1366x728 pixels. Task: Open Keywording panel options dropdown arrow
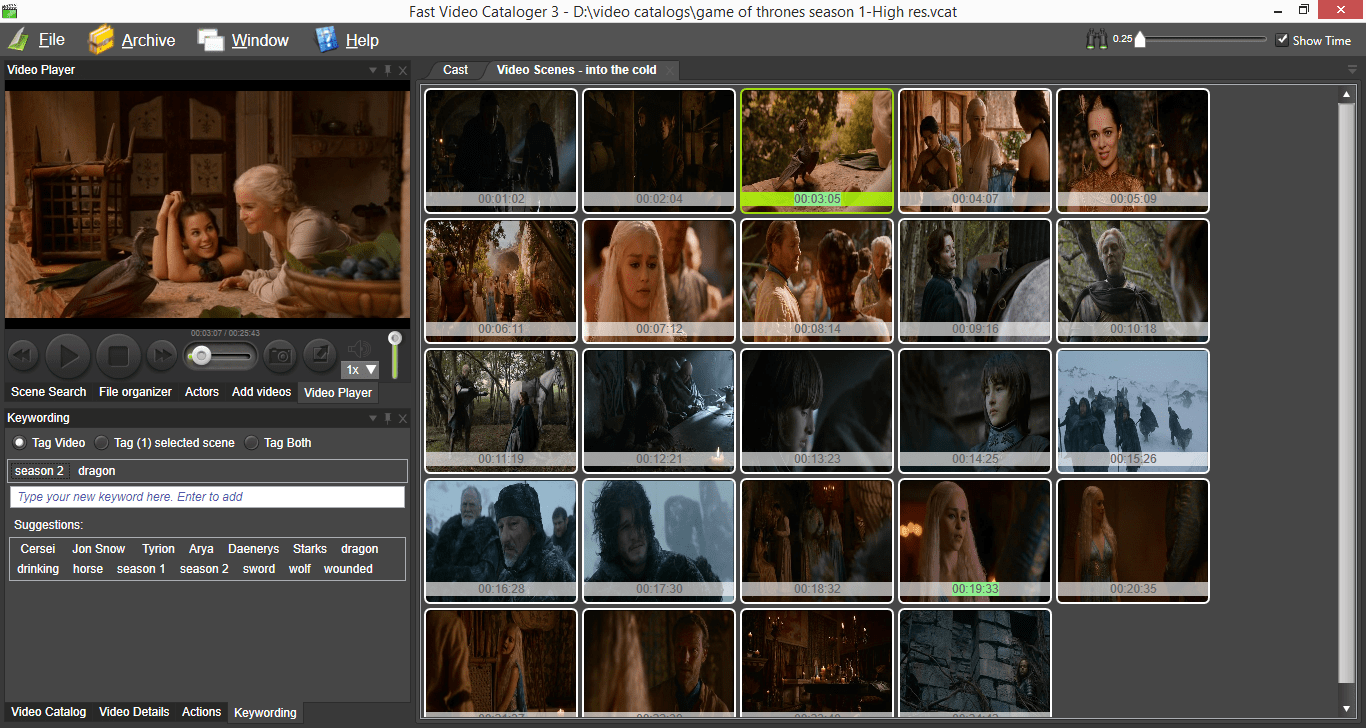coord(372,418)
